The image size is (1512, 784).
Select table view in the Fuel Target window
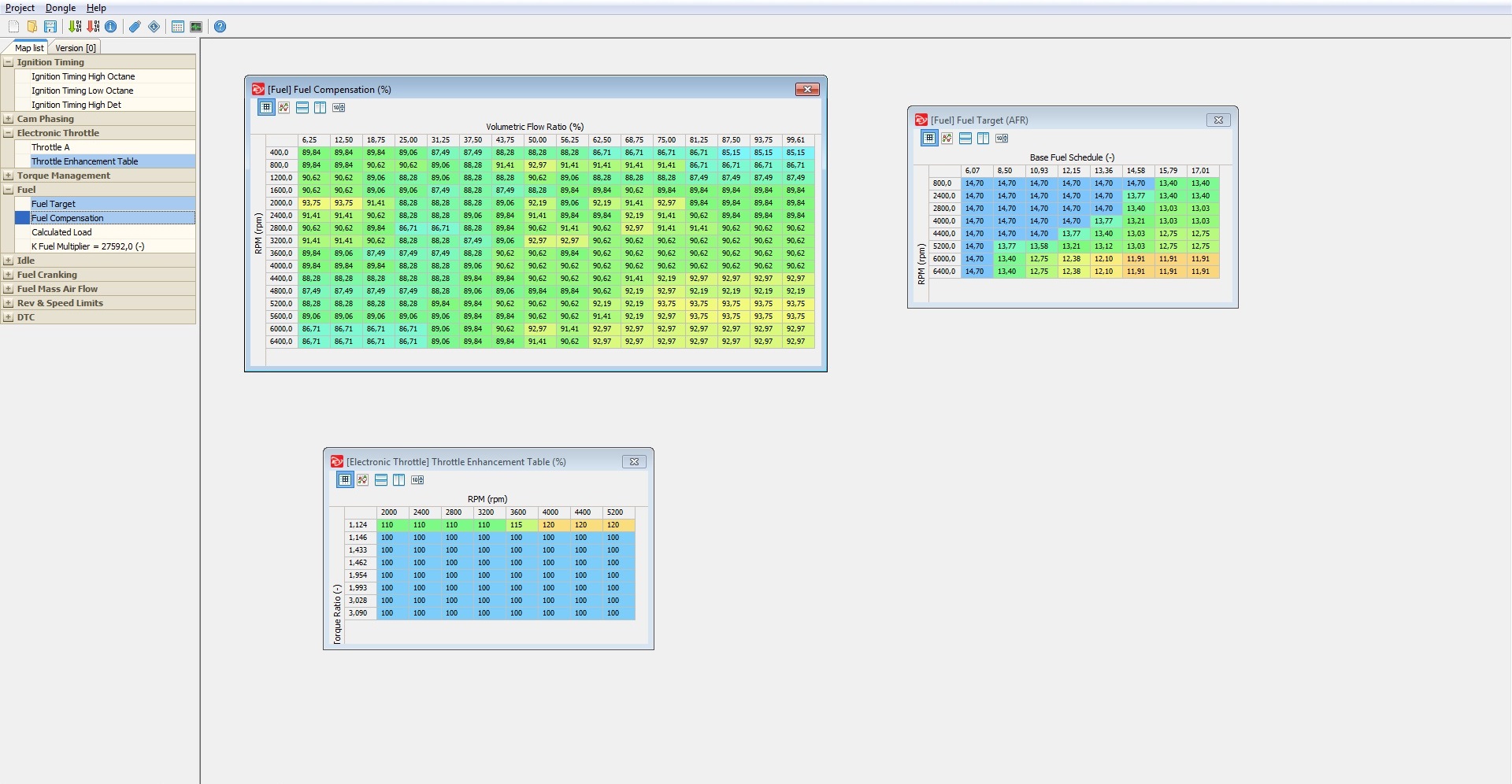coord(929,138)
